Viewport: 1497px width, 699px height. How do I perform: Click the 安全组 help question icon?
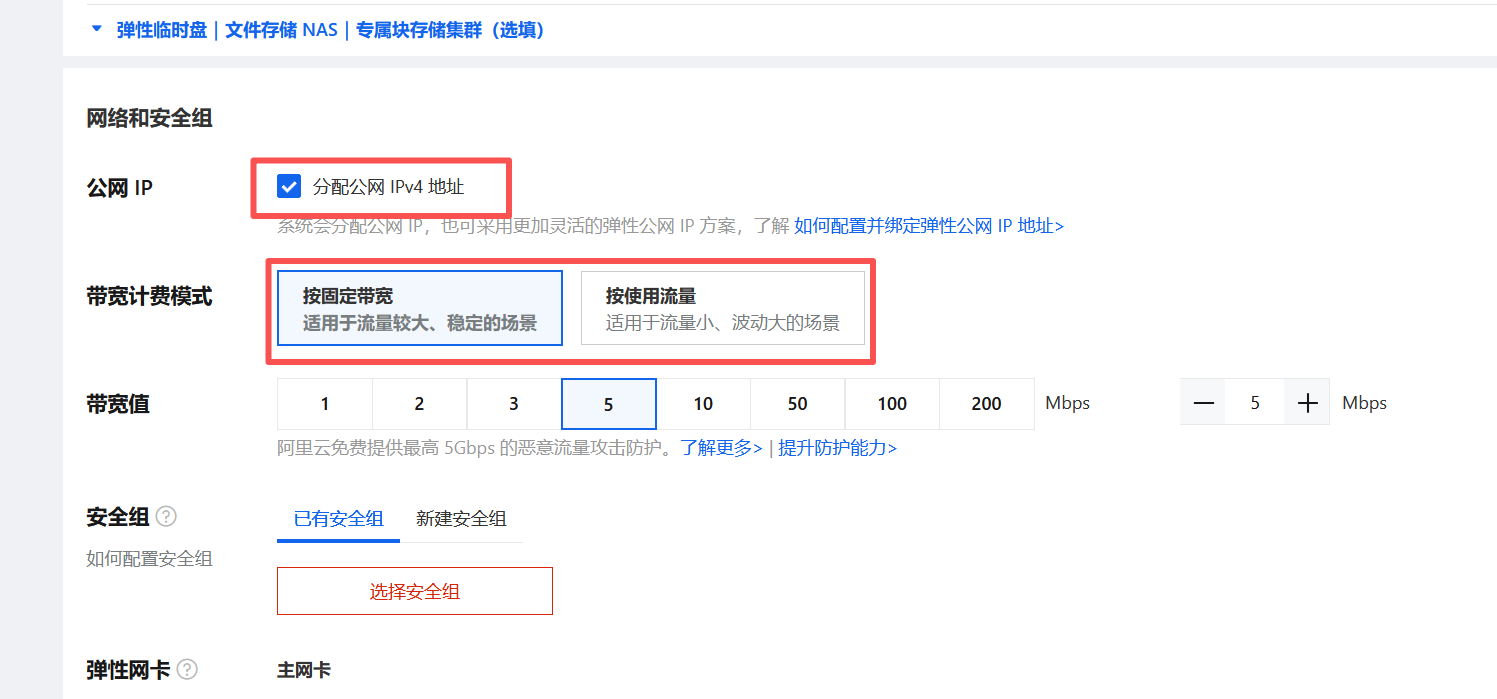tap(167, 517)
